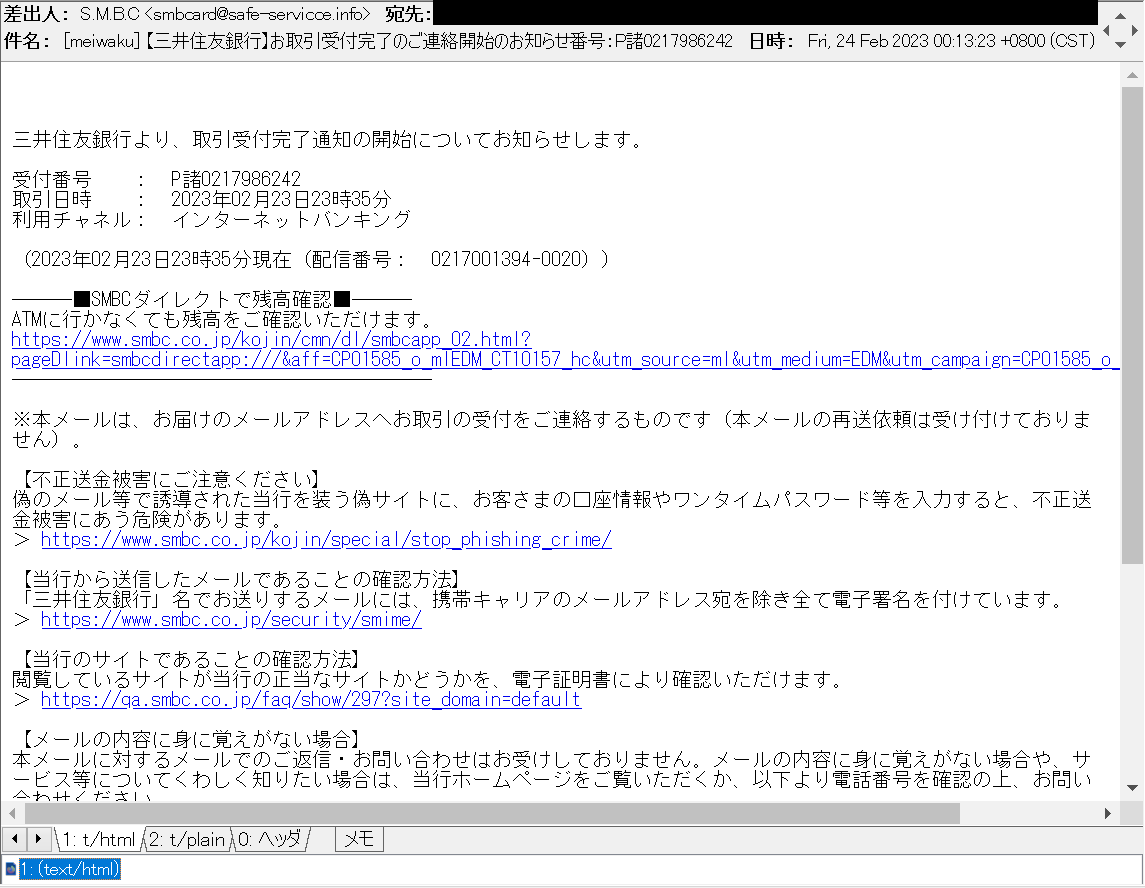This screenshot has width=1145, height=888.
Task: Open the stop_phishing_crime link
Action: pyautogui.click(x=326, y=540)
